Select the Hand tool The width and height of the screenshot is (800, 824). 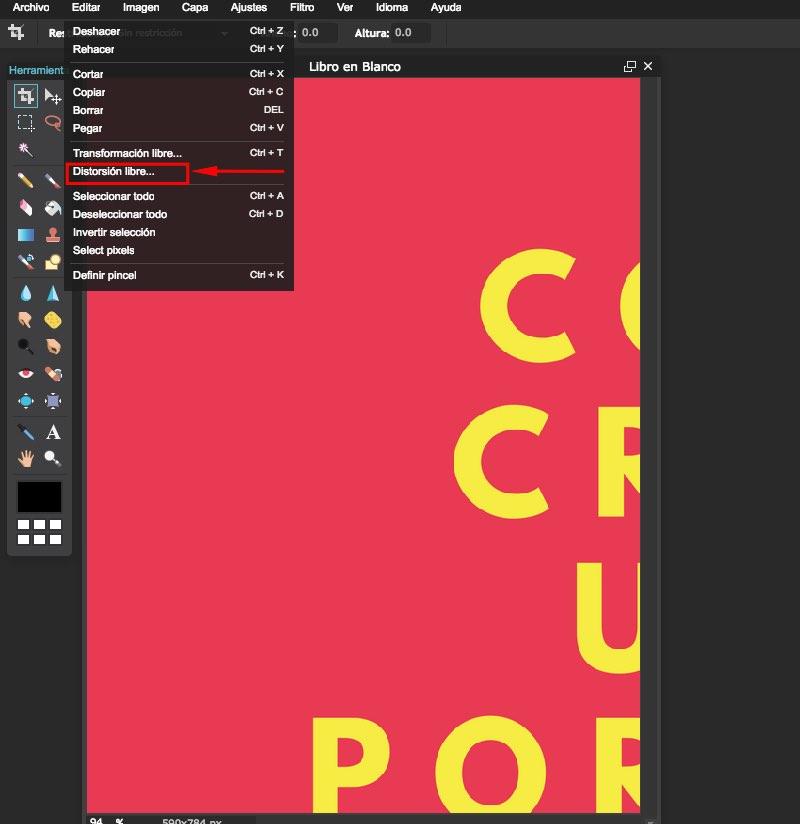[x=27, y=460]
